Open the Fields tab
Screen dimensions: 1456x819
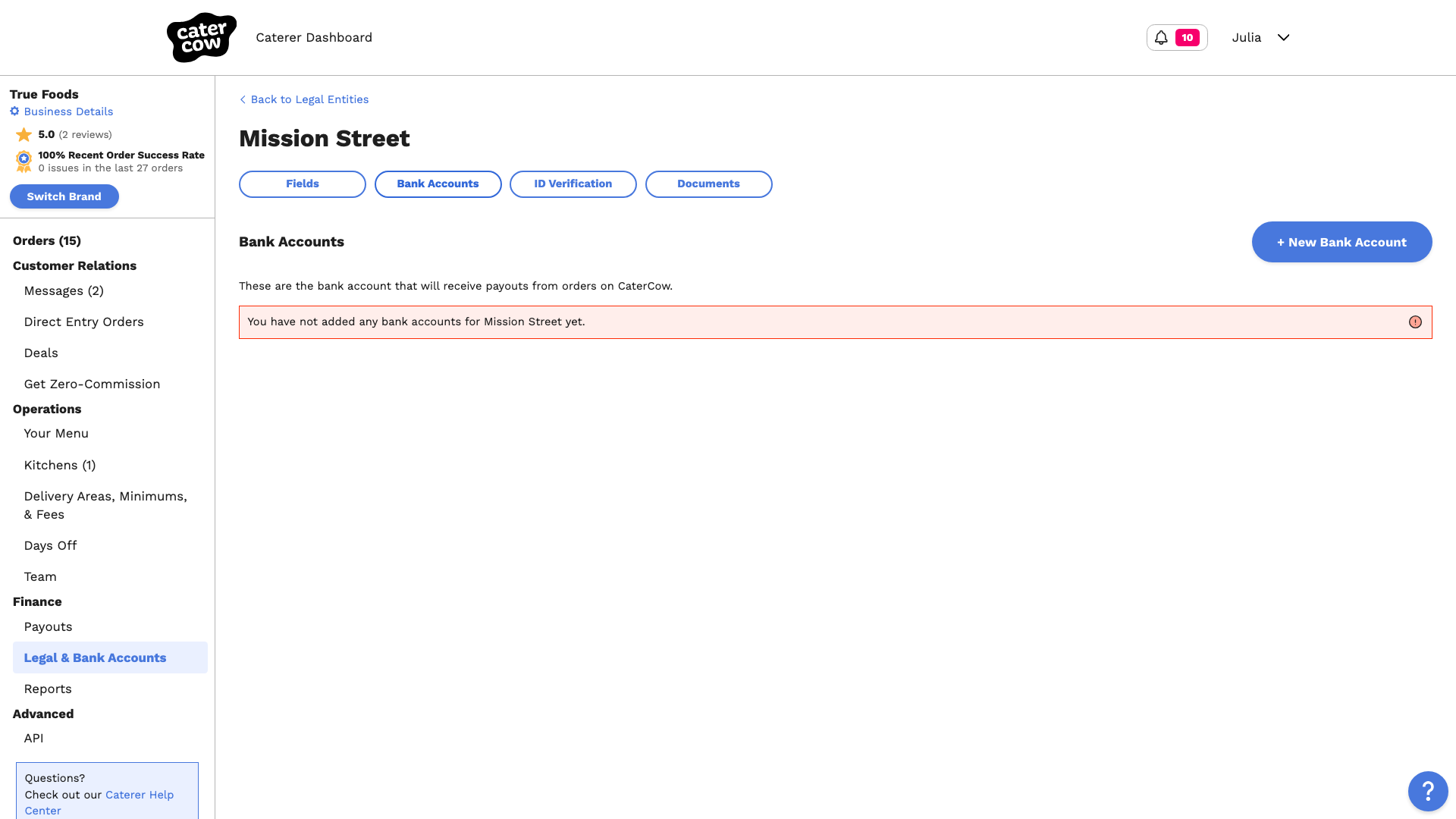[x=303, y=184]
